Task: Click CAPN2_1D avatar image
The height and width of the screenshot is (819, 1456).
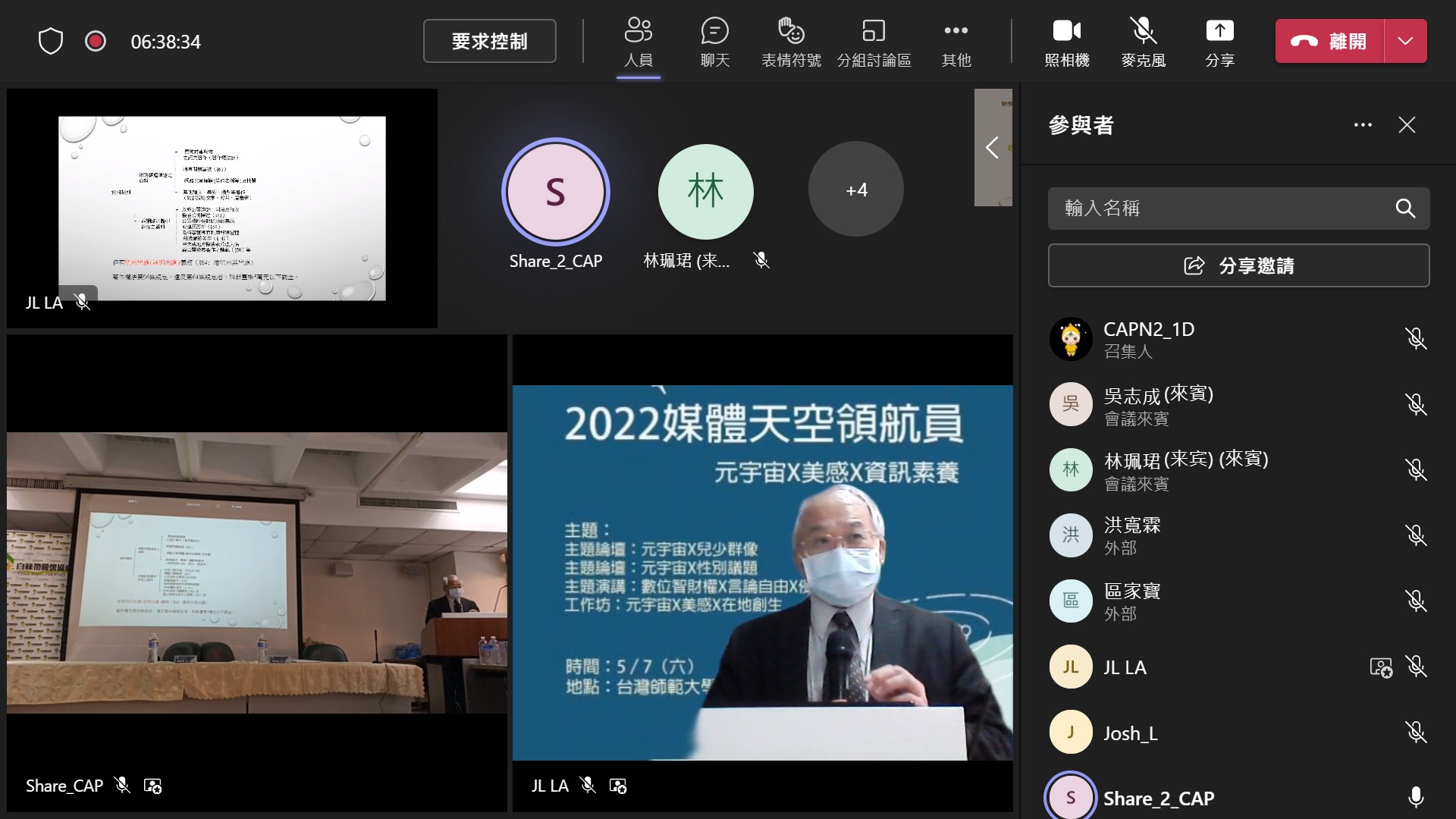Action: (x=1071, y=339)
